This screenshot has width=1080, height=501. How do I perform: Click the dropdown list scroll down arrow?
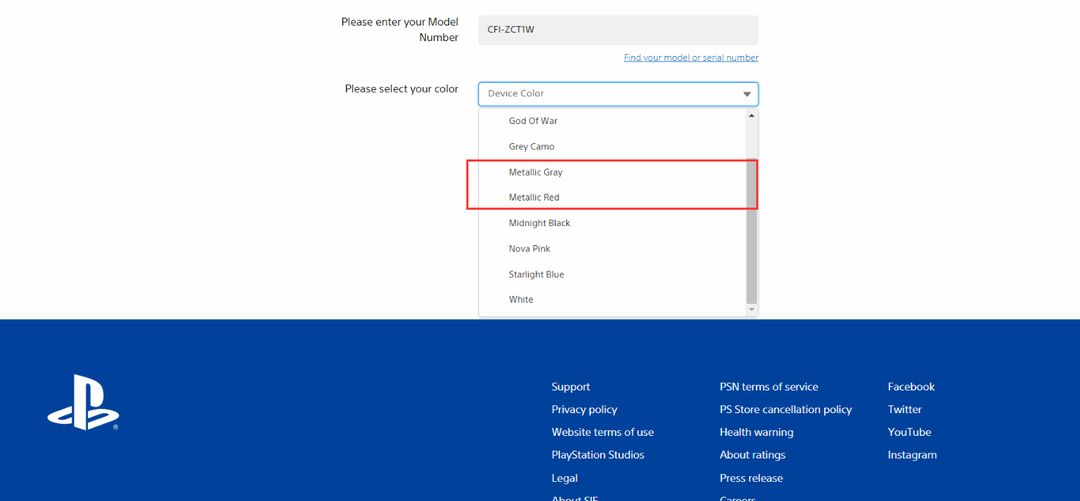pyautogui.click(x=751, y=310)
